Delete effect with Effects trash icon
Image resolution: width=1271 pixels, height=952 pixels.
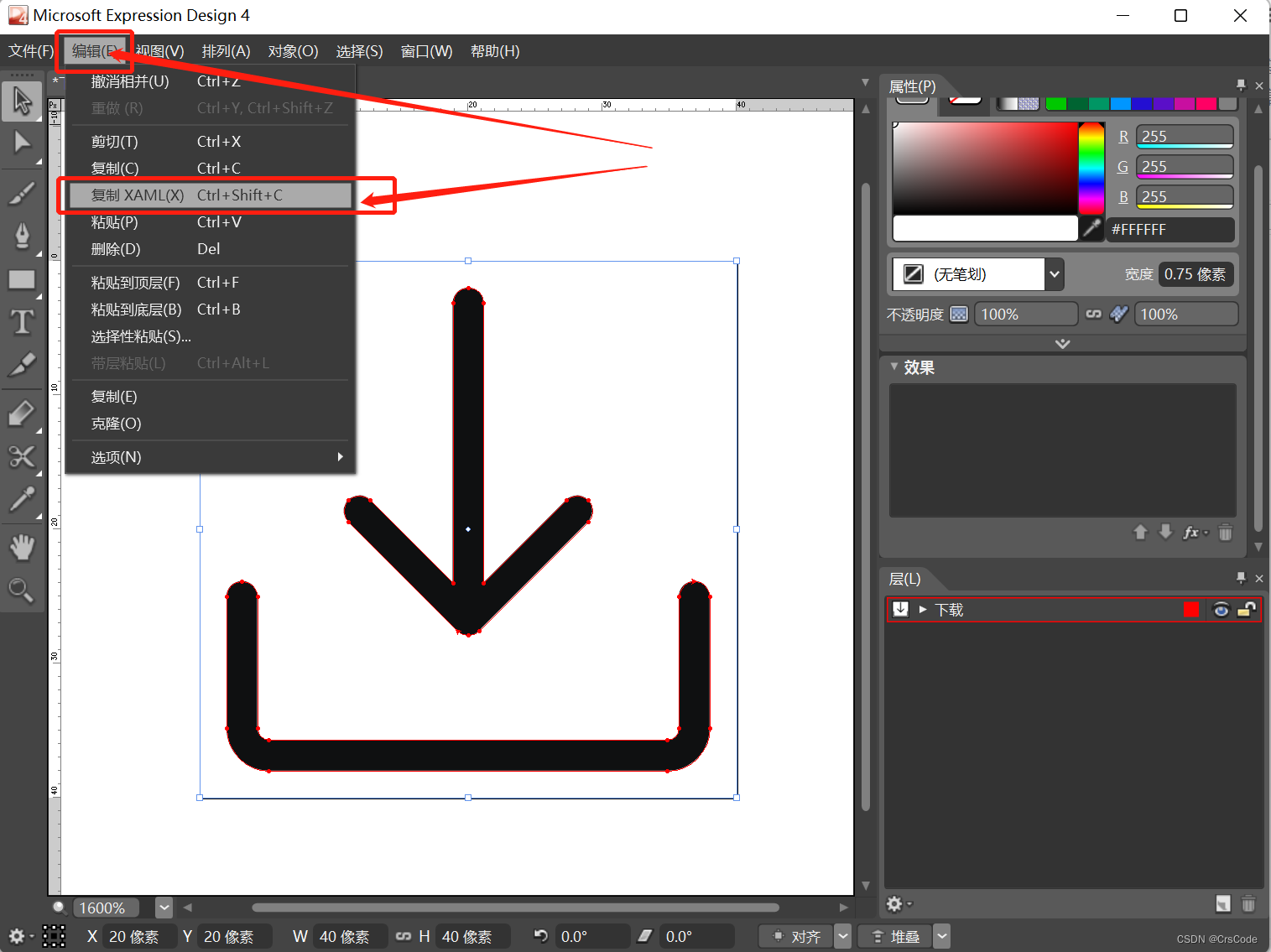point(1226,533)
